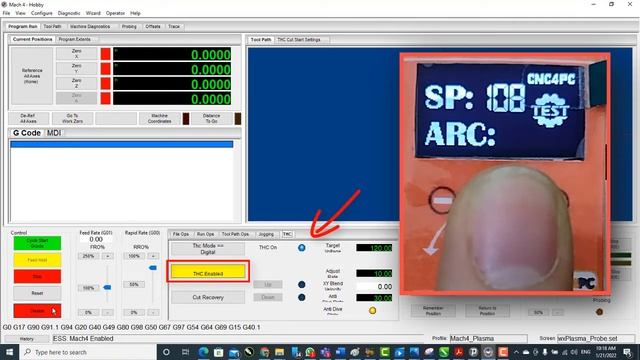Click the Reset button
The height and width of the screenshot is (360, 640).
pos(37,293)
